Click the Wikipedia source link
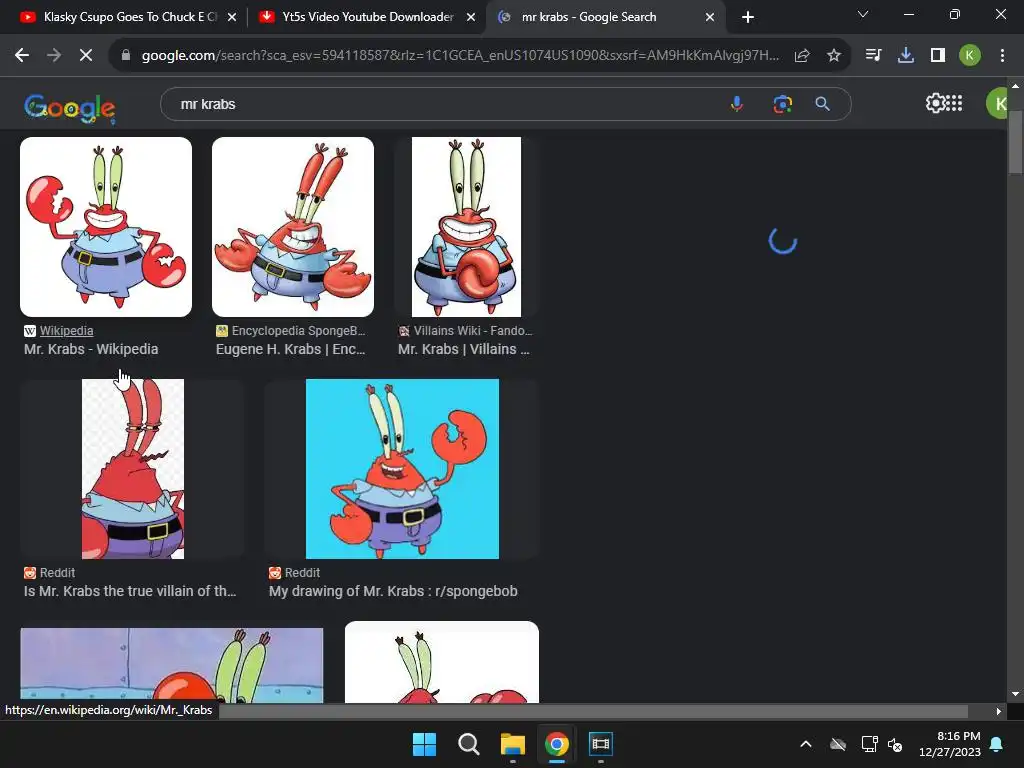Screen dimensions: 1024x768 point(66,330)
